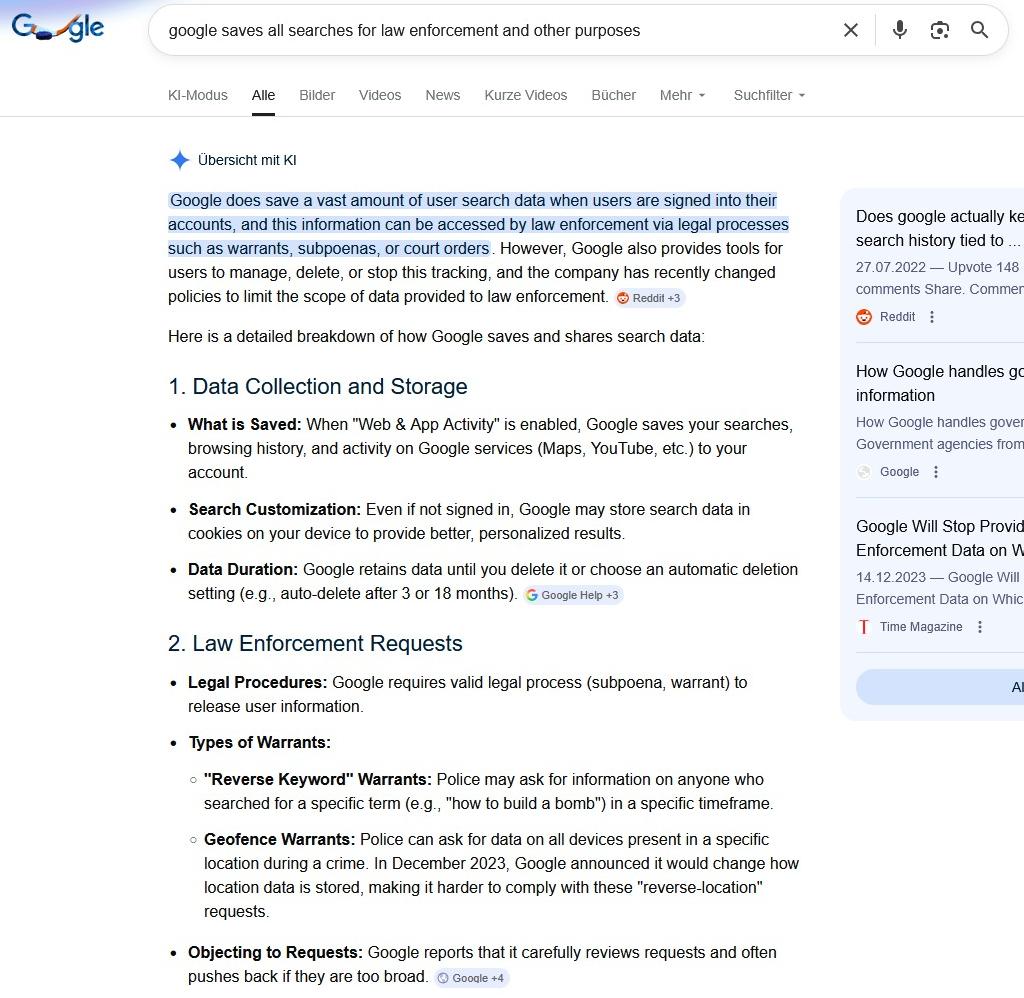The image size is (1024, 998).
Task: Click into the search query field
Action: (x=490, y=30)
